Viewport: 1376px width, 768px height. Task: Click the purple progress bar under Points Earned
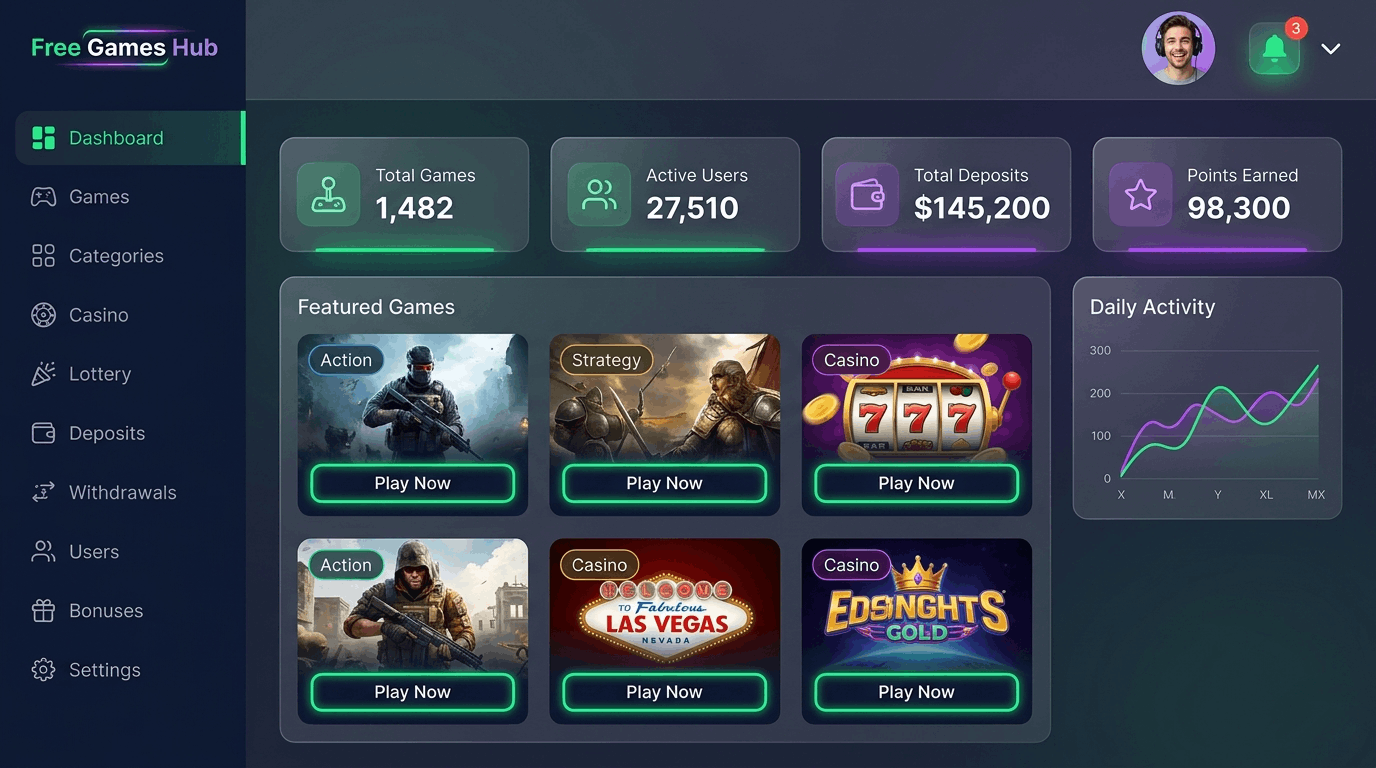tap(1217, 247)
